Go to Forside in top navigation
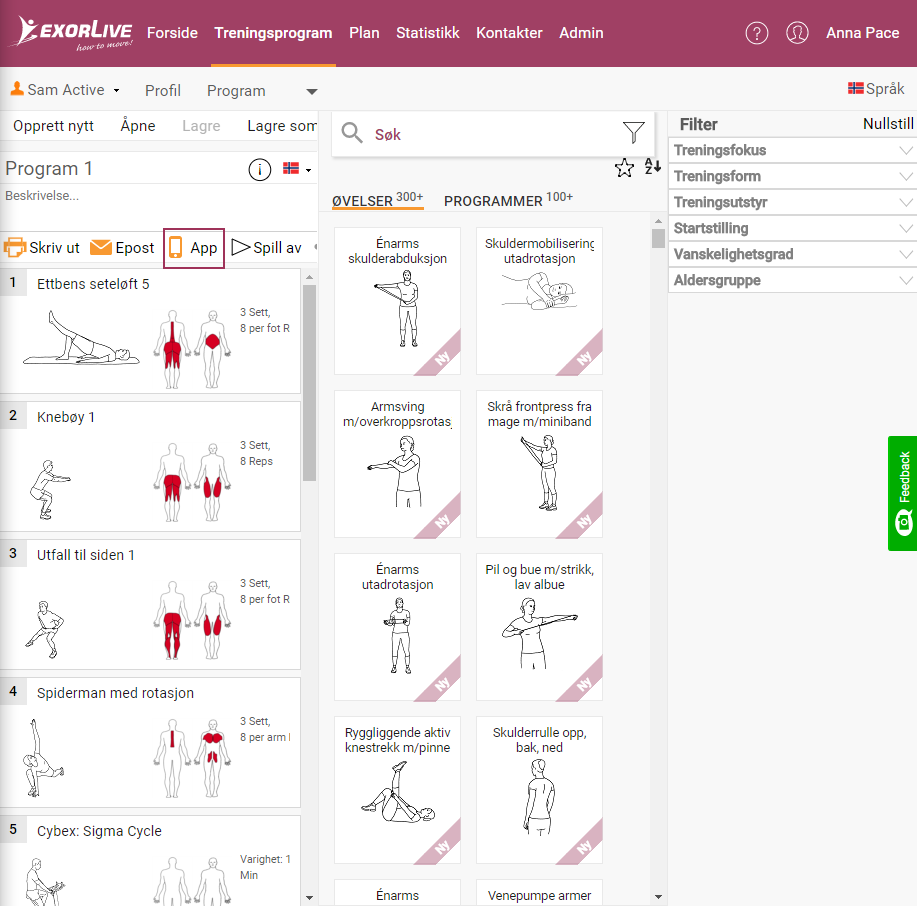This screenshot has height=906, width=917. pyautogui.click(x=172, y=33)
